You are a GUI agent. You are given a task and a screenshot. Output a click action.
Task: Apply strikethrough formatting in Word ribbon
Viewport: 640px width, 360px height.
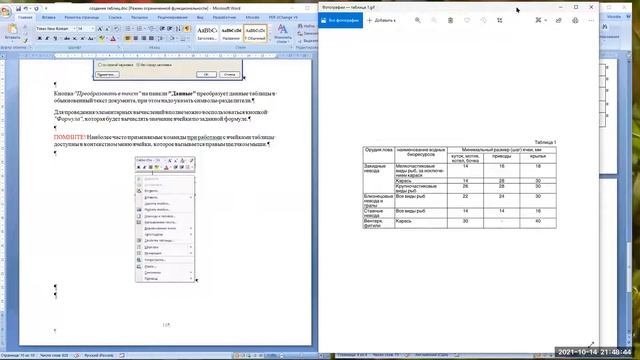pos(67,38)
